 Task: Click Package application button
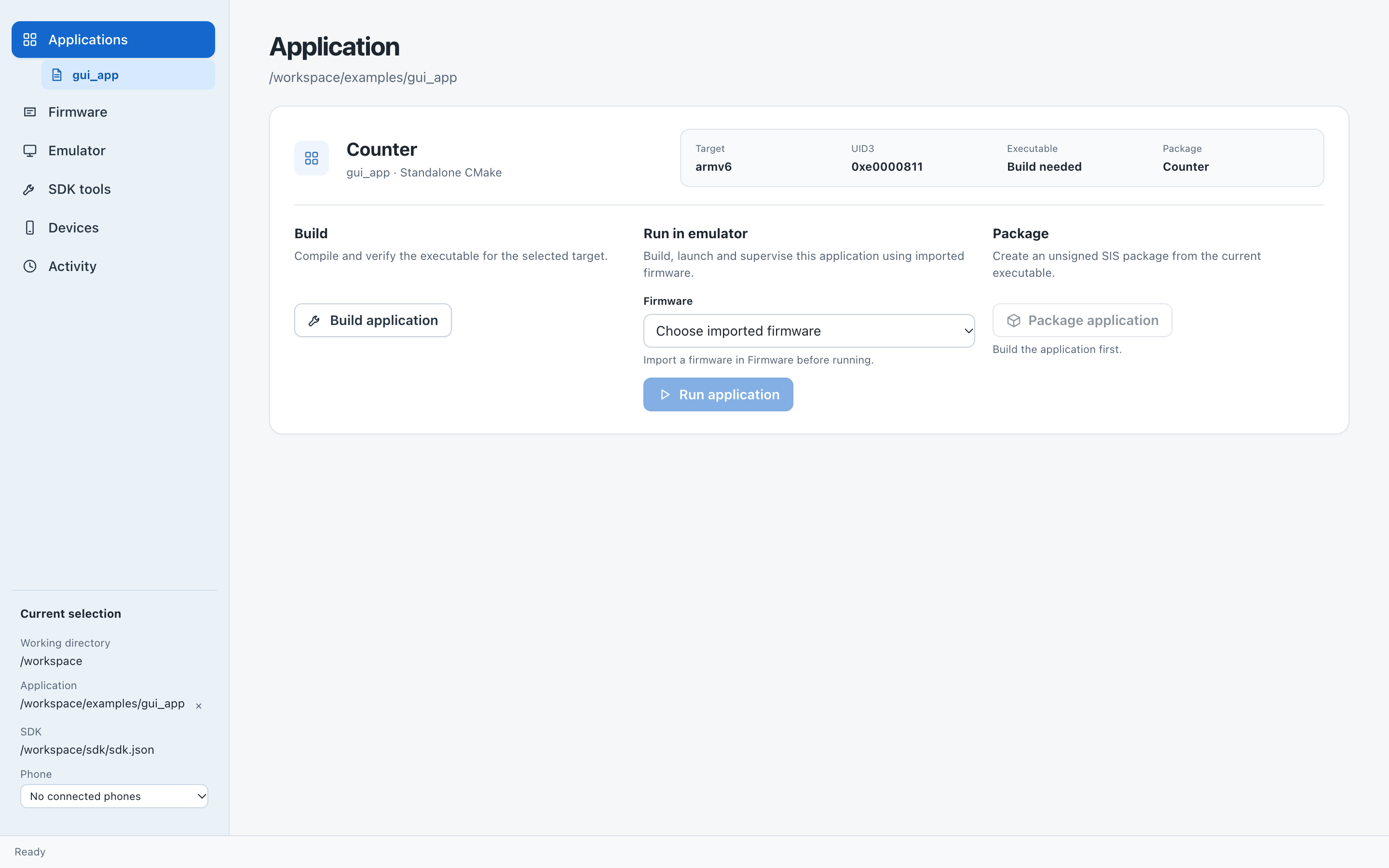click(1082, 320)
